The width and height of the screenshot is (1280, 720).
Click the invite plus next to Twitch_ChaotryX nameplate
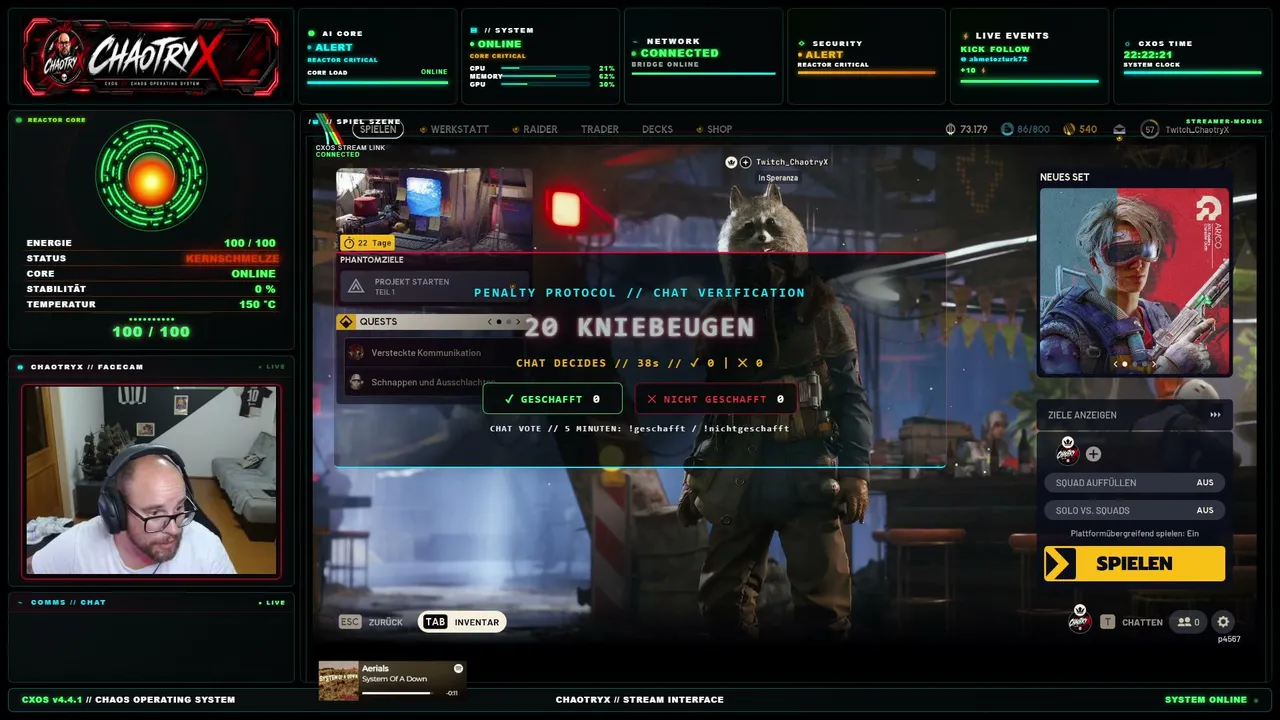[x=746, y=162]
